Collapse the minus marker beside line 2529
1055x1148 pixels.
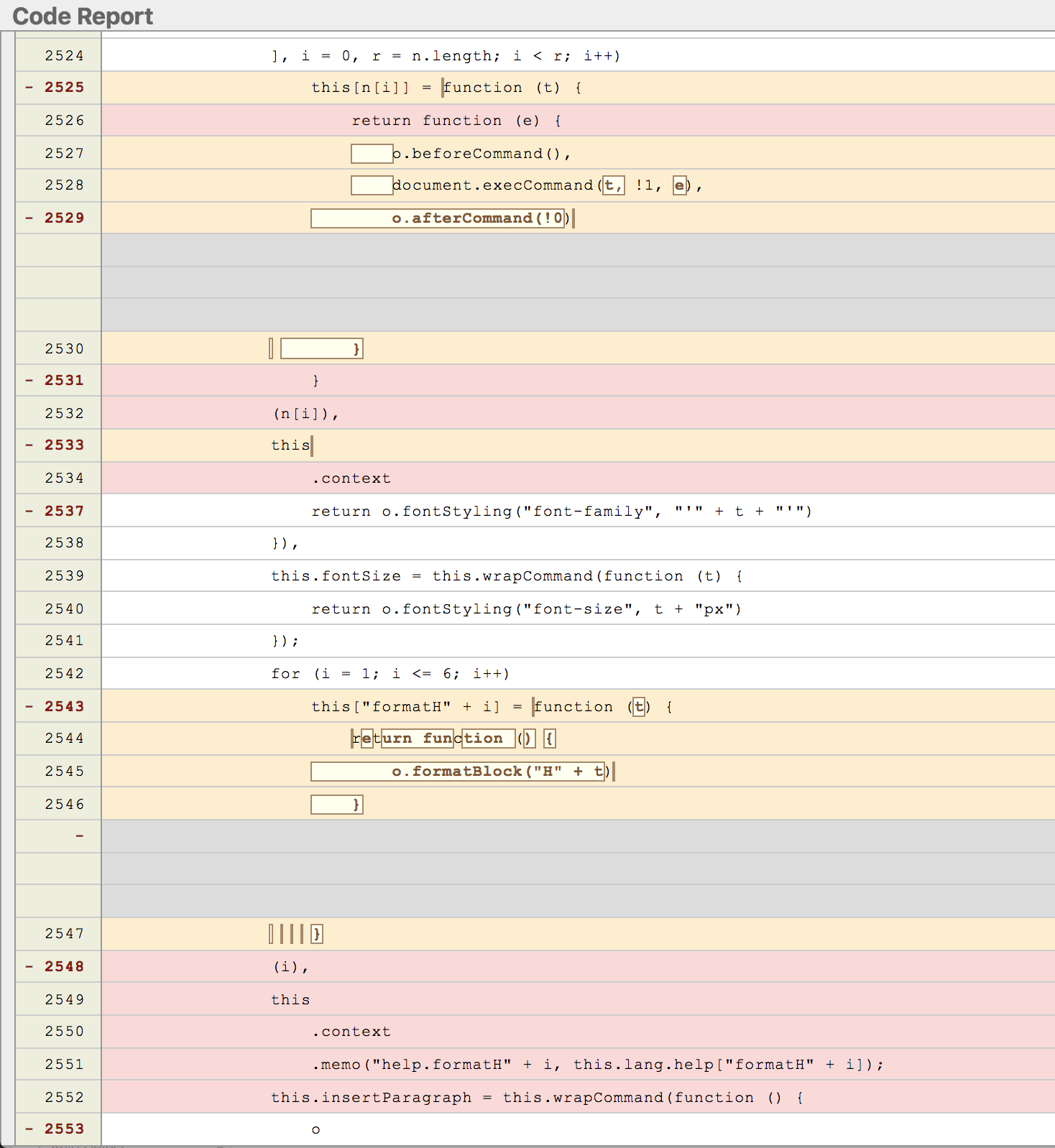coord(29,218)
